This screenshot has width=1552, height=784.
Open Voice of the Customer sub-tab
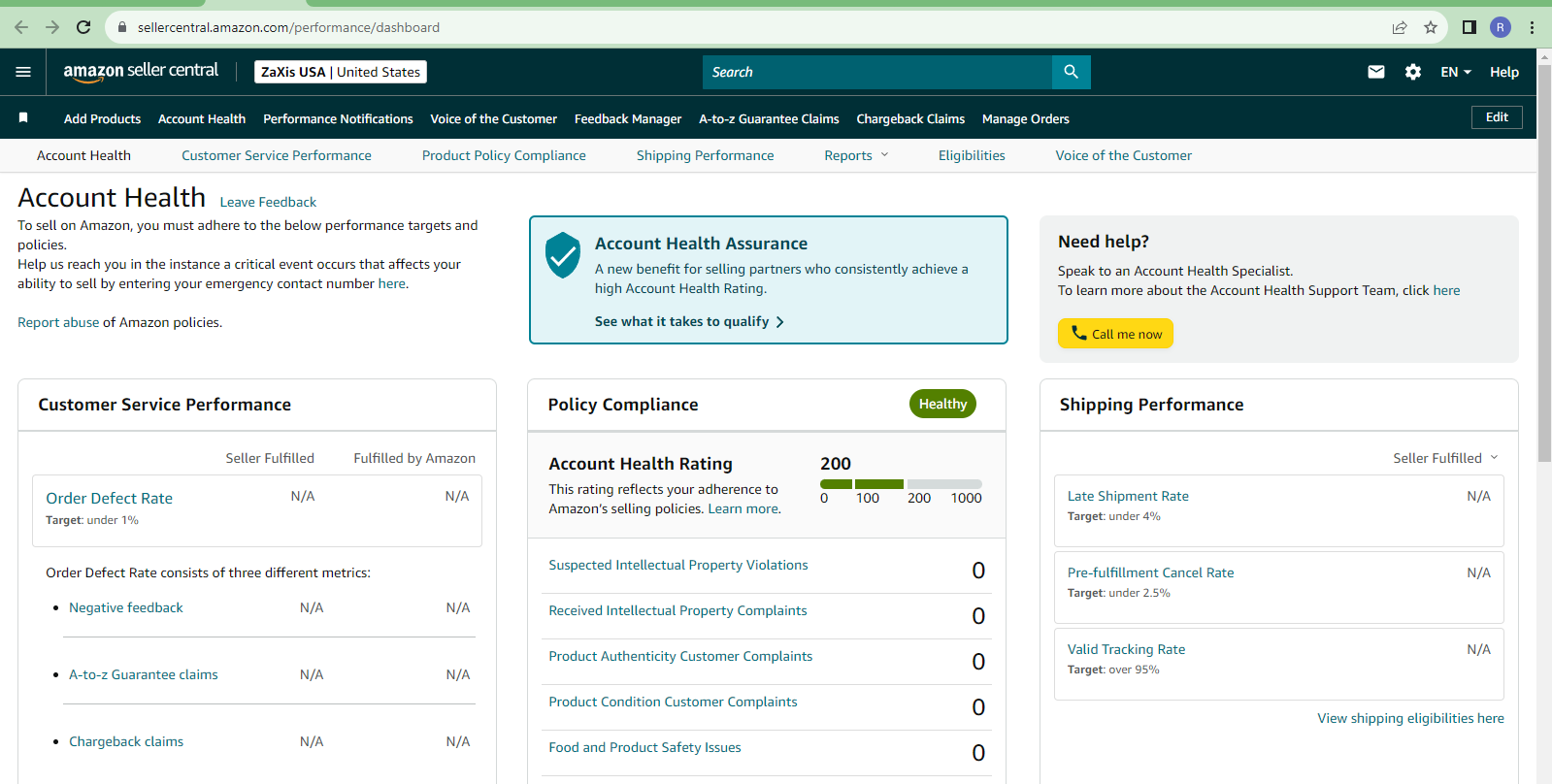click(1124, 155)
